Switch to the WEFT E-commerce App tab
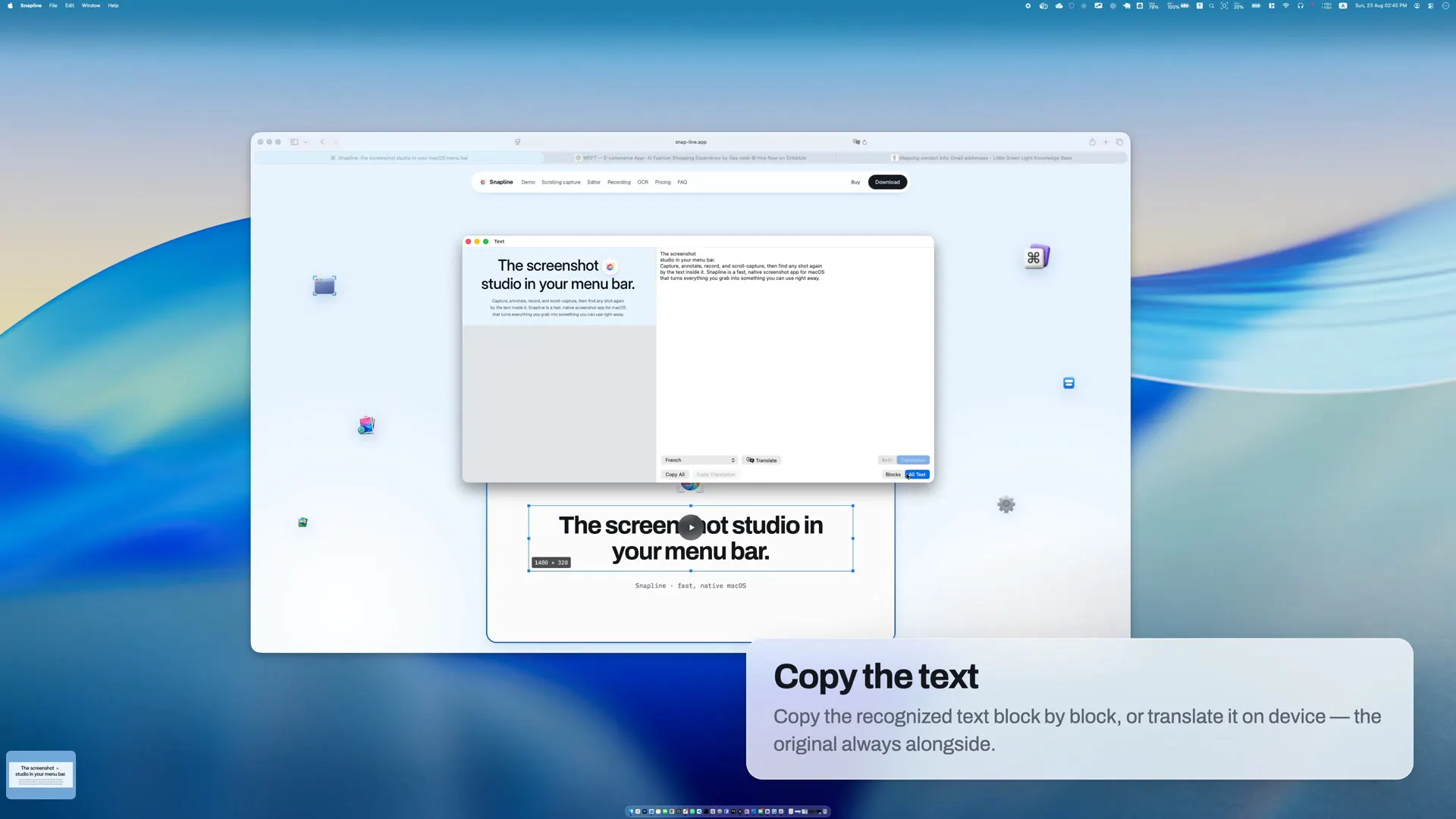The height and width of the screenshot is (819, 1456). coord(690,158)
